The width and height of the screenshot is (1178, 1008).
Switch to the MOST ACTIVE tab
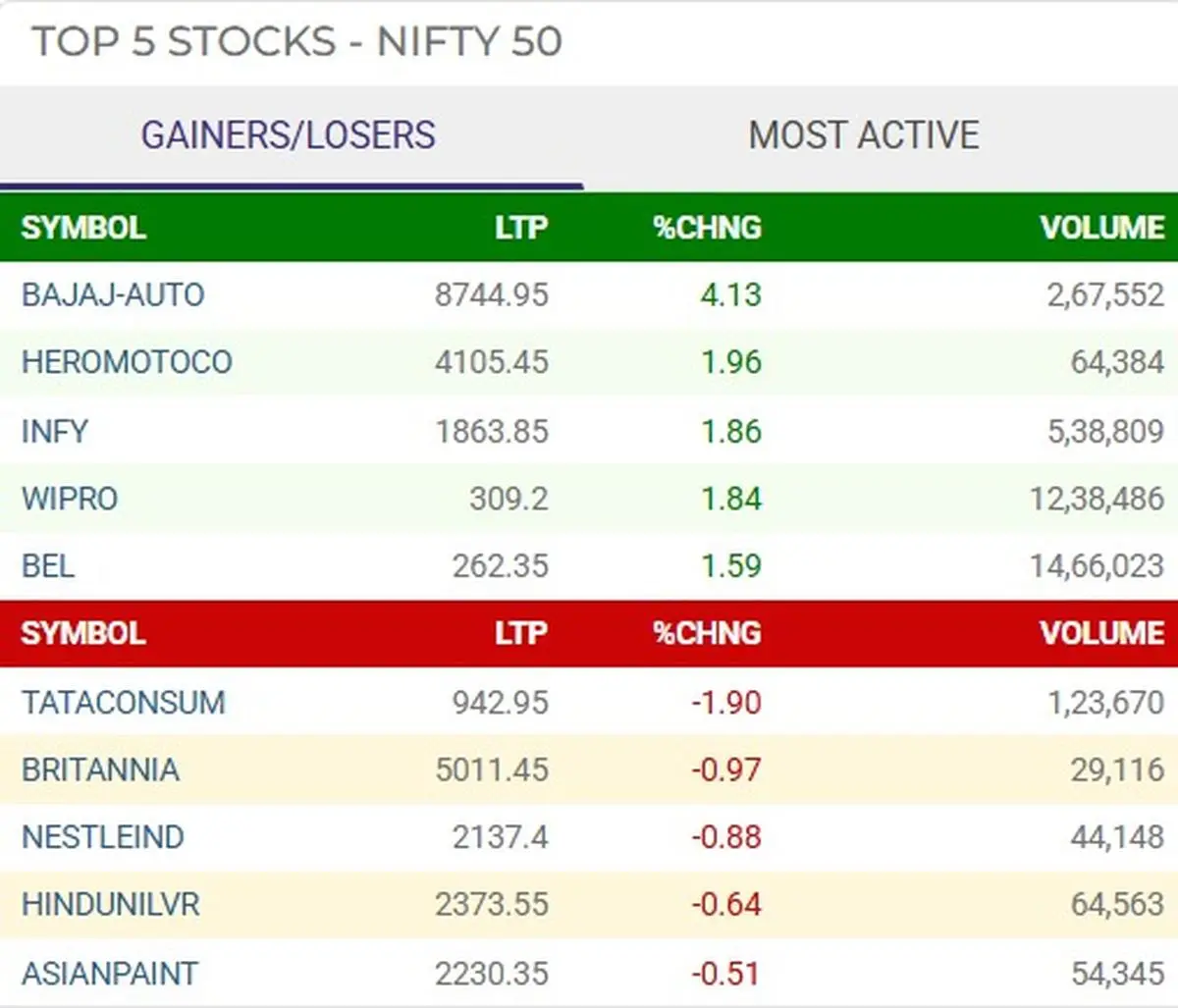[862, 134]
